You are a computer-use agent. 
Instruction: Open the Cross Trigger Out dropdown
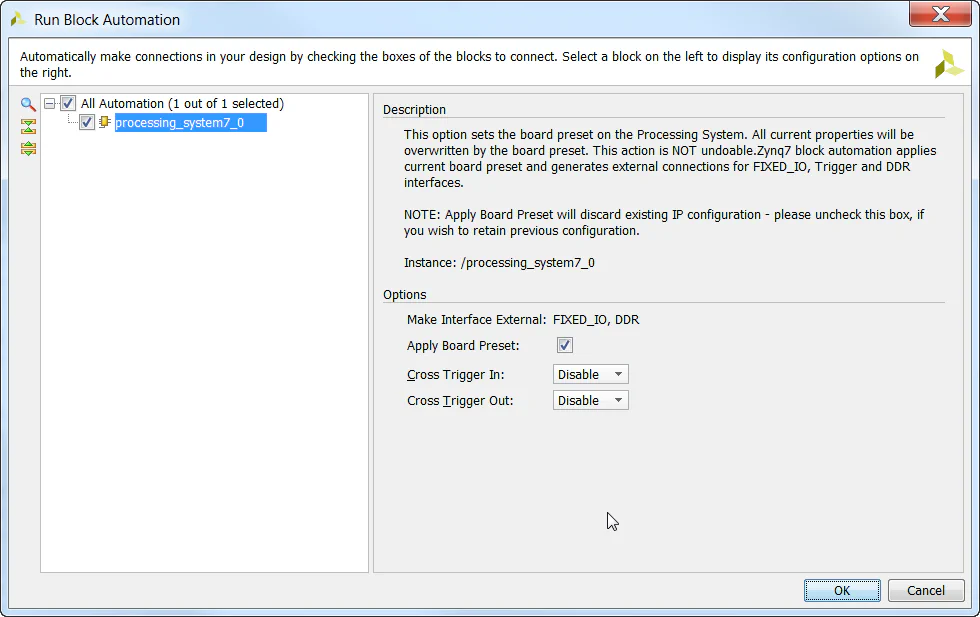click(590, 399)
